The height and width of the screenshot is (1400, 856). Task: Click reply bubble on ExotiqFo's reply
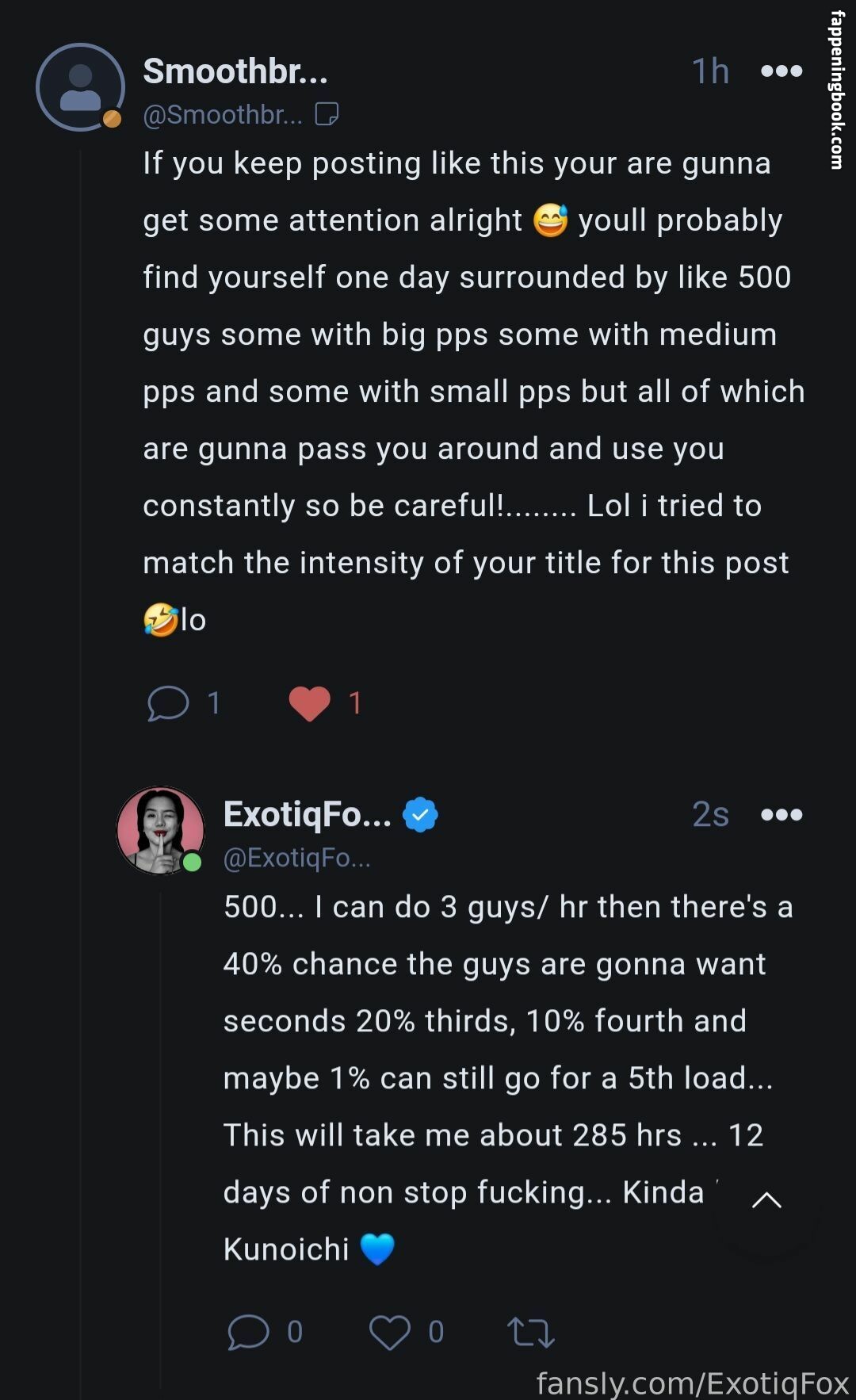(x=248, y=1332)
